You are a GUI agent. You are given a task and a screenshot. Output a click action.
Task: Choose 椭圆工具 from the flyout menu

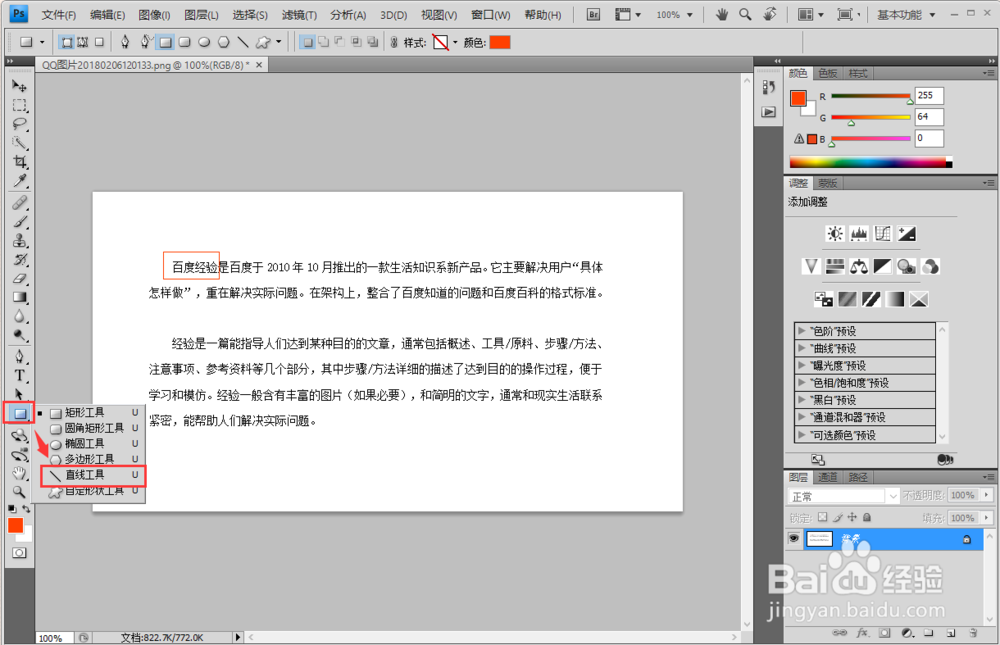[93, 443]
